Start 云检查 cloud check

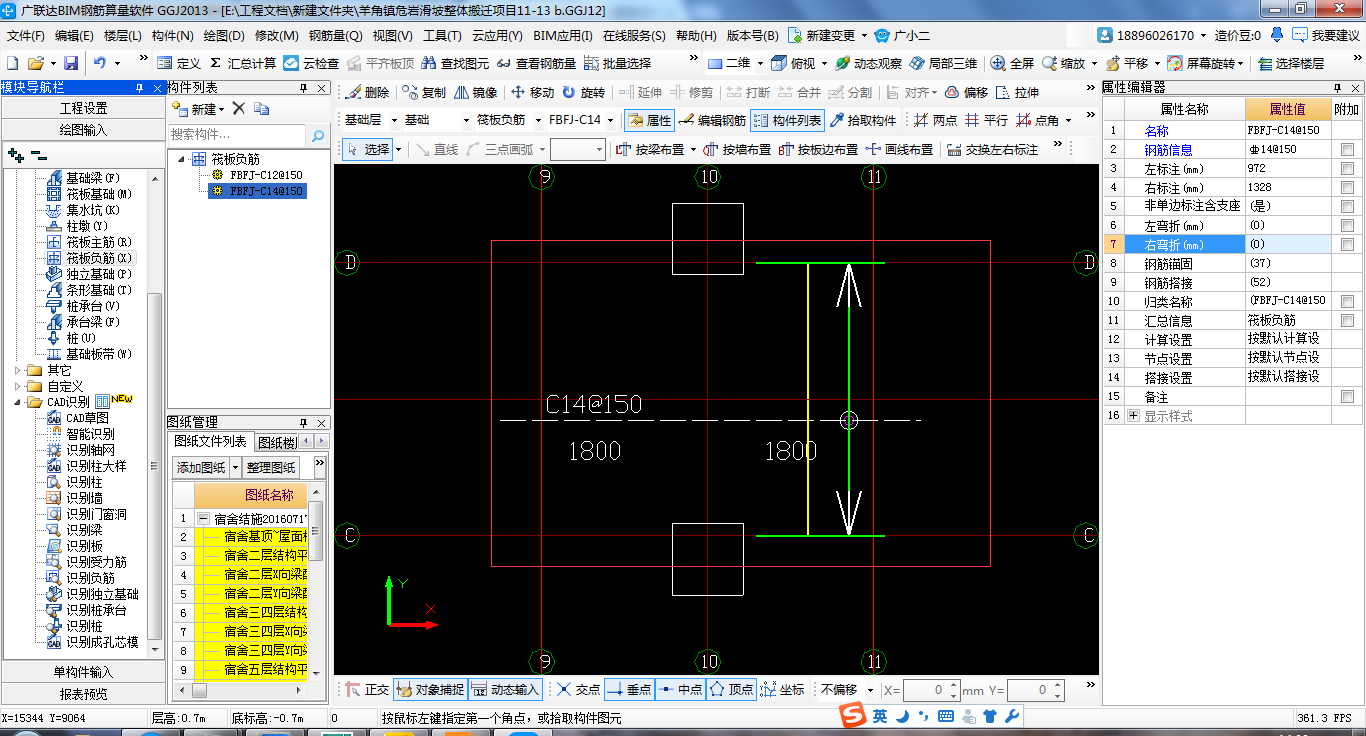pos(311,63)
